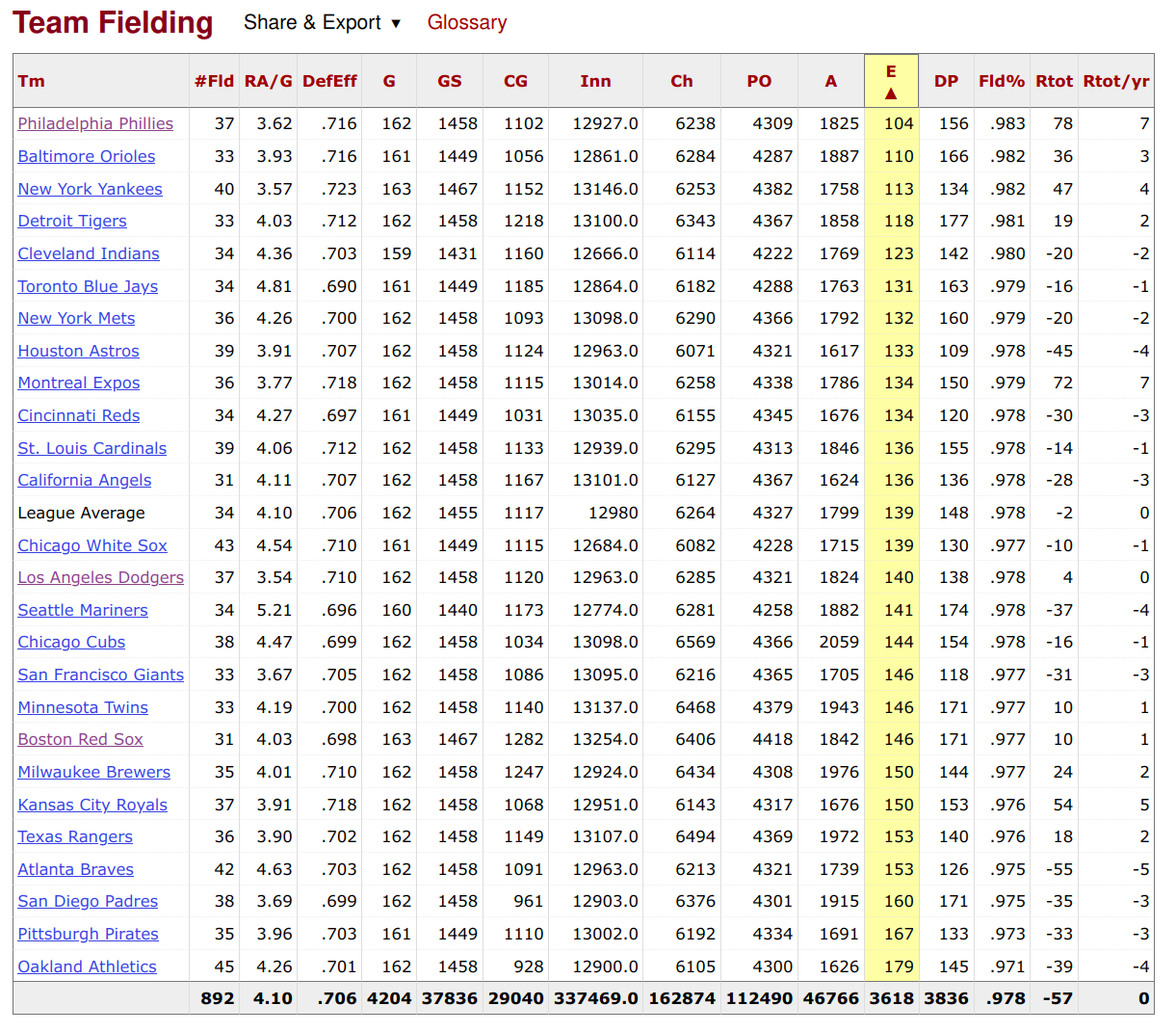This screenshot has width=1176, height=1032.
Task: Open Cleveland Indians team link
Action: tap(89, 253)
